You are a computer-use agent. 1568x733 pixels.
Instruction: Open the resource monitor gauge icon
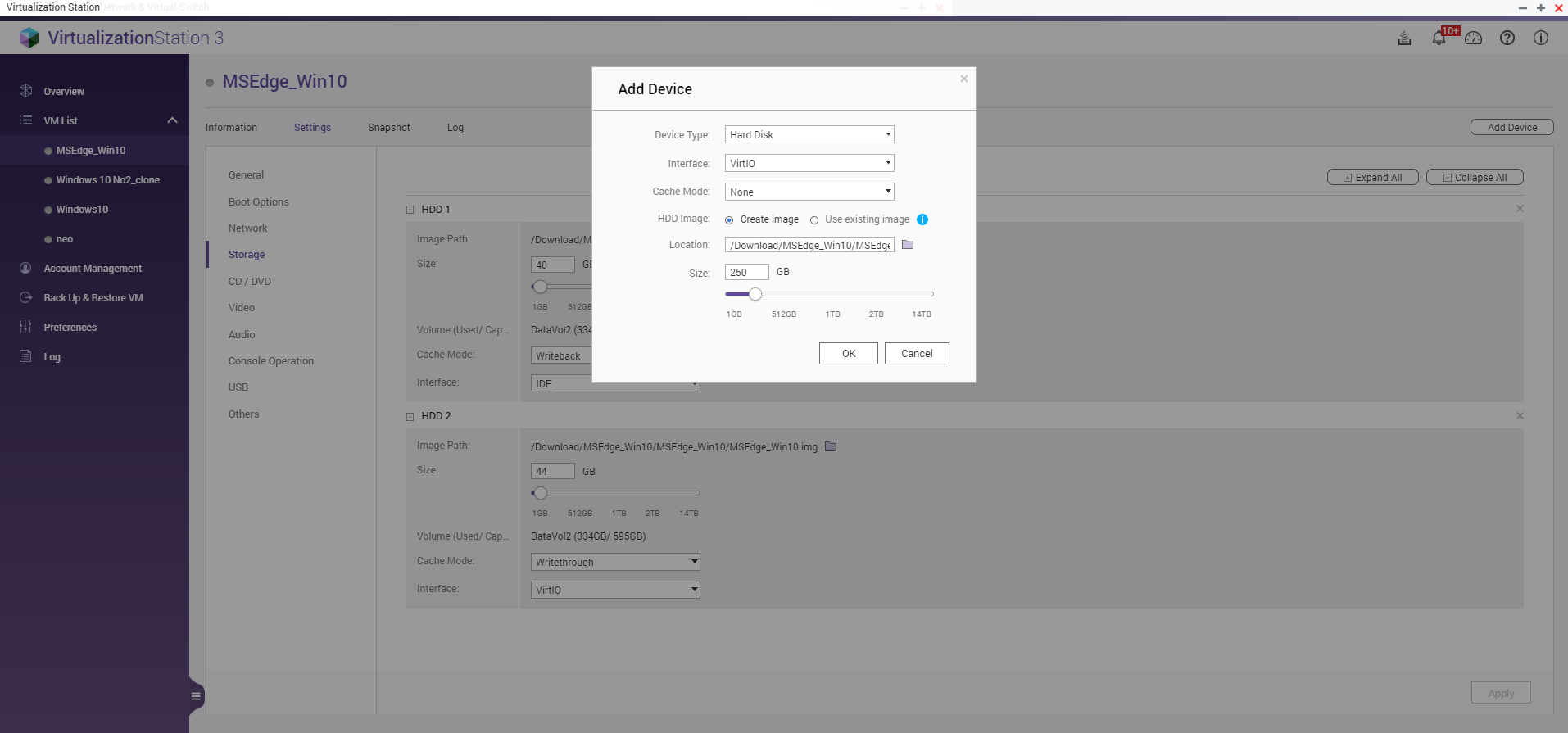1474,38
